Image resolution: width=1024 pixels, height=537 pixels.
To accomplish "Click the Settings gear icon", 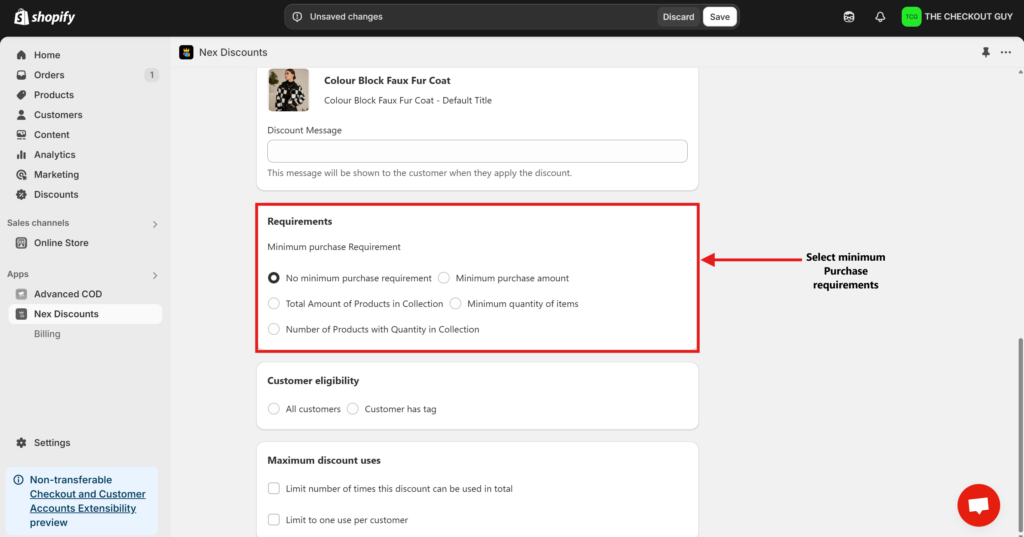I will [22, 443].
